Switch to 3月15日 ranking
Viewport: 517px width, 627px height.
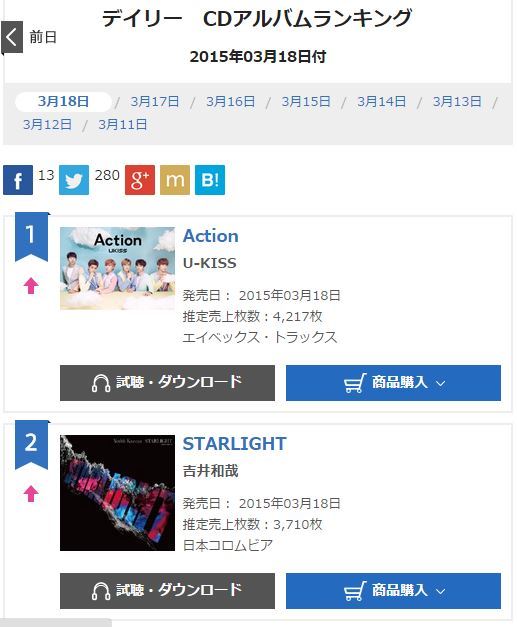[x=306, y=102]
